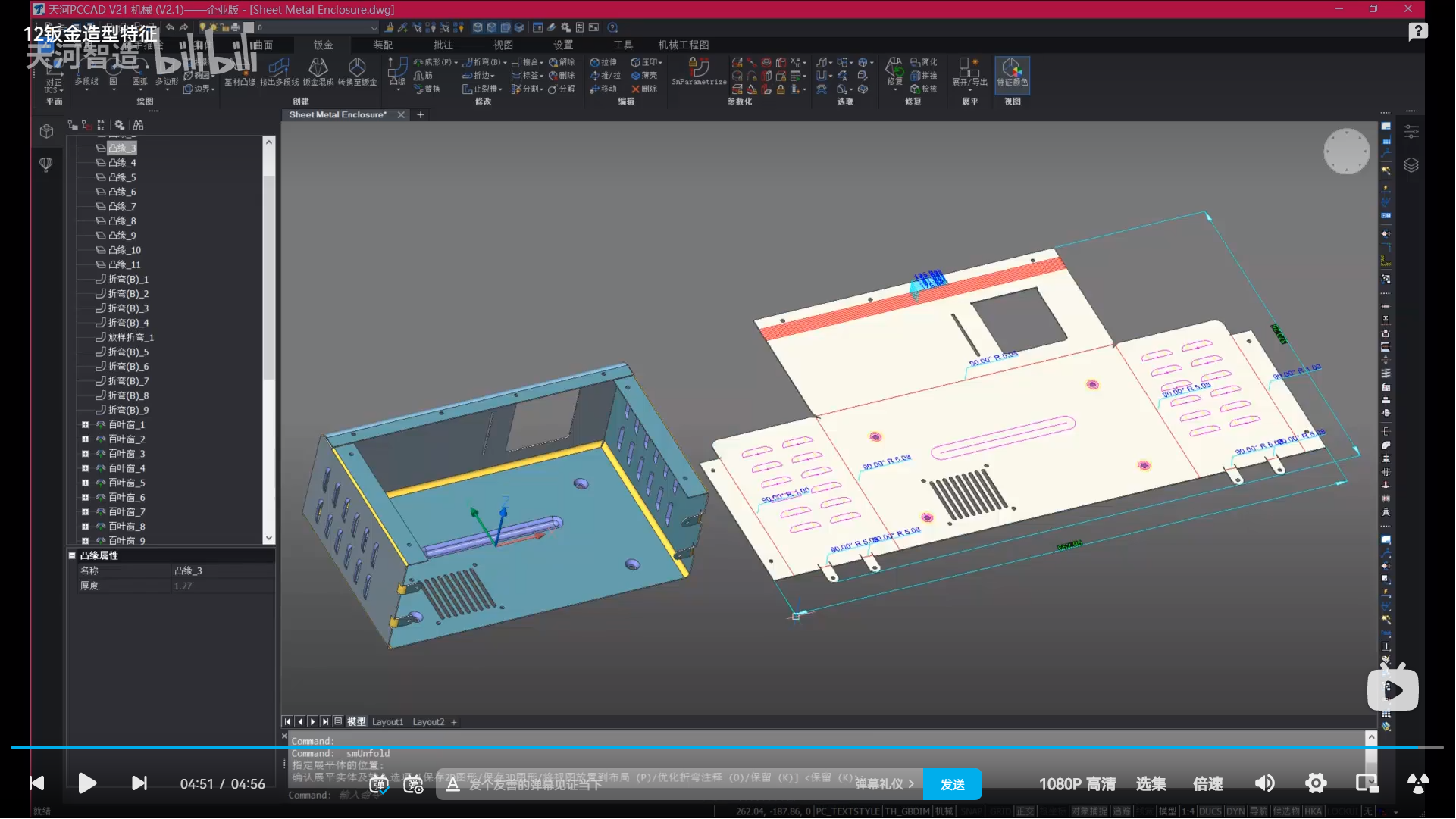Add a new drawing tab with plus
The width and height of the screenshot is (1456, 819).
[421, 115]
